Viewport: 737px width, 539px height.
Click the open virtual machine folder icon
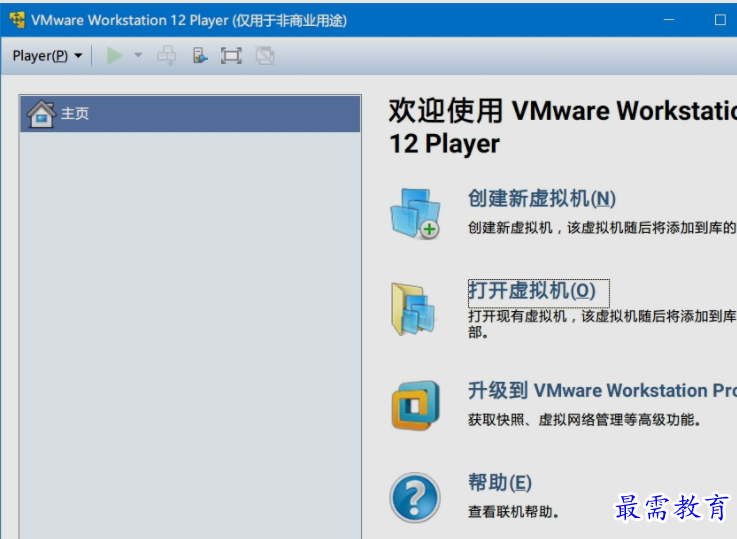click(x=413, y=309)
